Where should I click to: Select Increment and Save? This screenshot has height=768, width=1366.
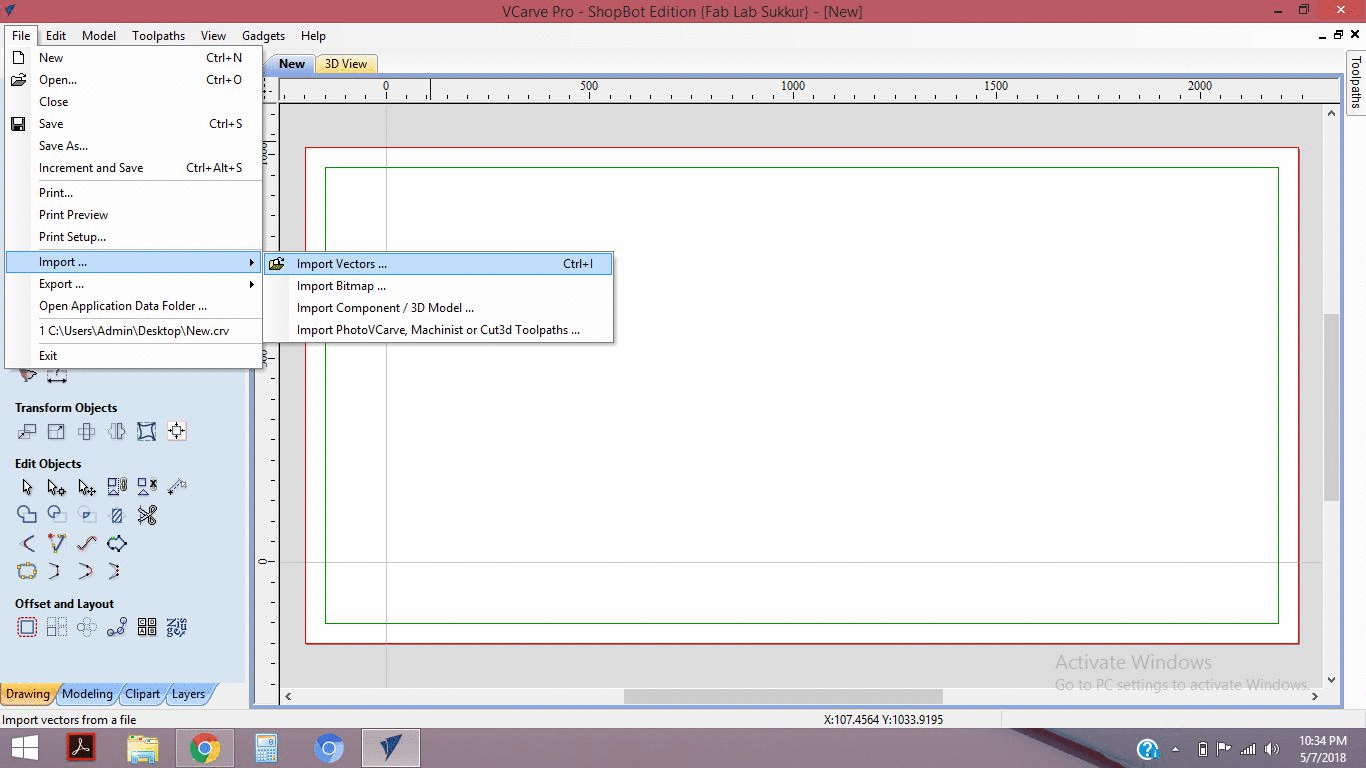(x=134, y=168)
